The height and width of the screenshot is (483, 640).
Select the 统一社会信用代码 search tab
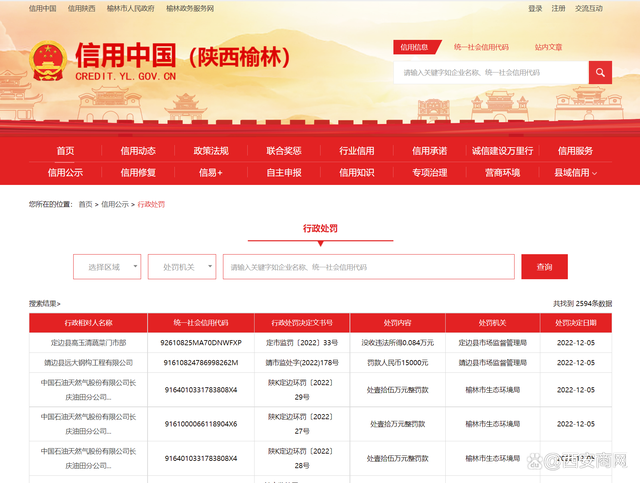[x=481, y=47]
